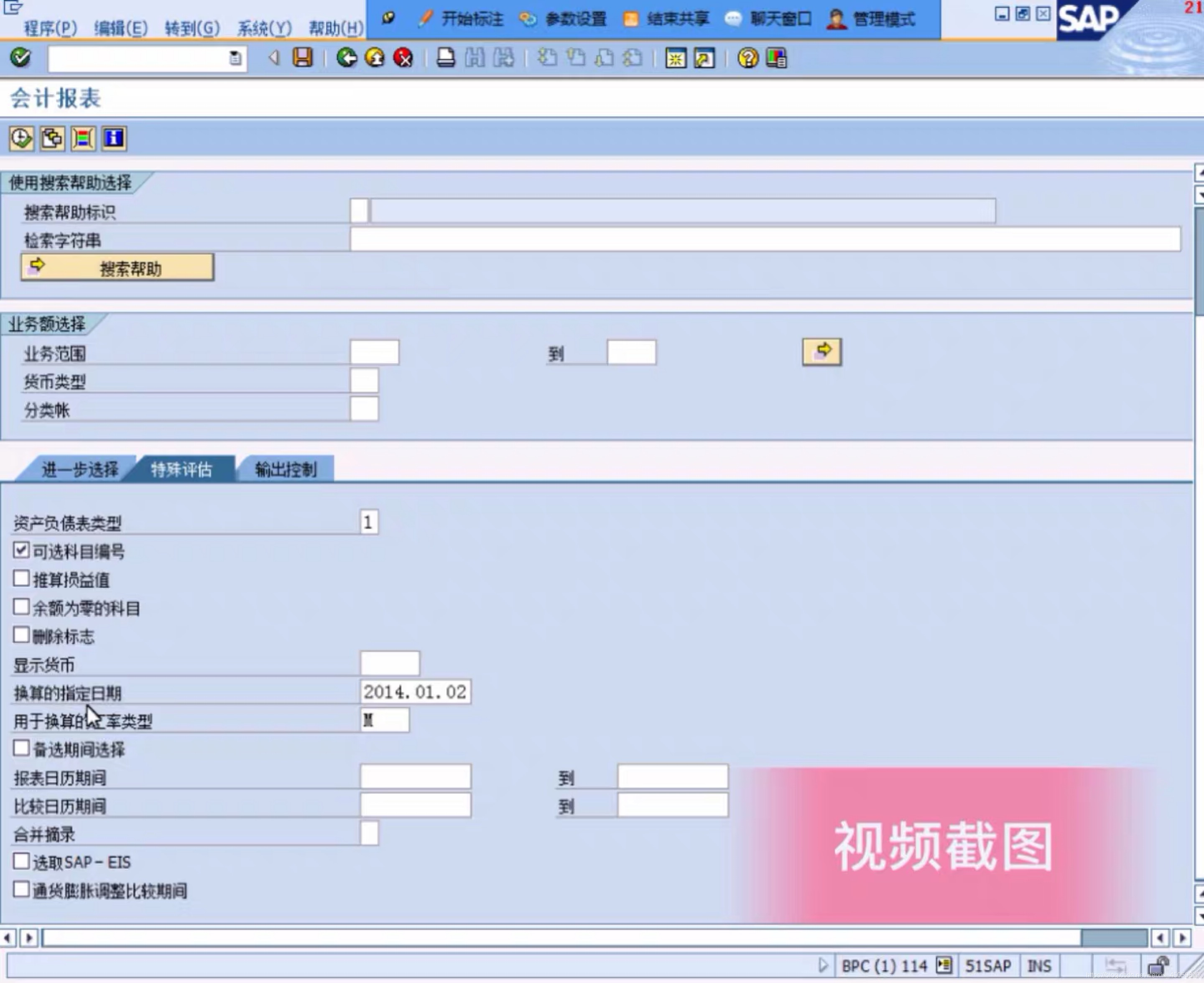Open the 系统(Y) menu
This screenshot has height=983, width=1204.
(x=263, y=28)
